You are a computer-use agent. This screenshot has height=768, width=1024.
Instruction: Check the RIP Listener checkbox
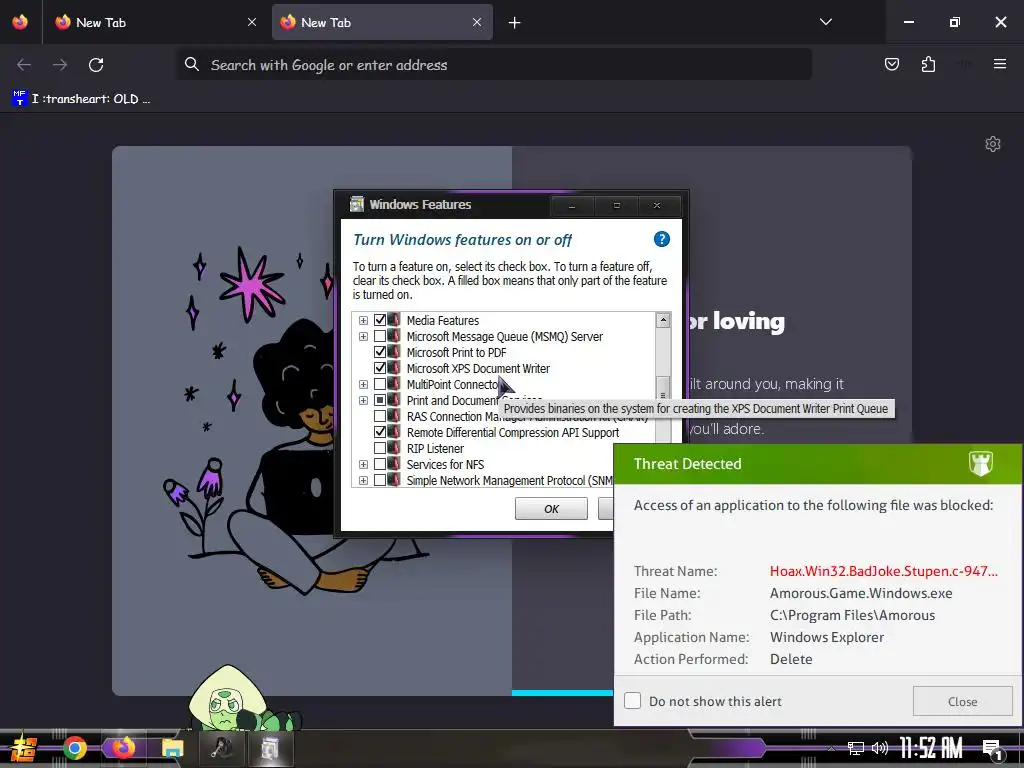click(x=380, y=448)
